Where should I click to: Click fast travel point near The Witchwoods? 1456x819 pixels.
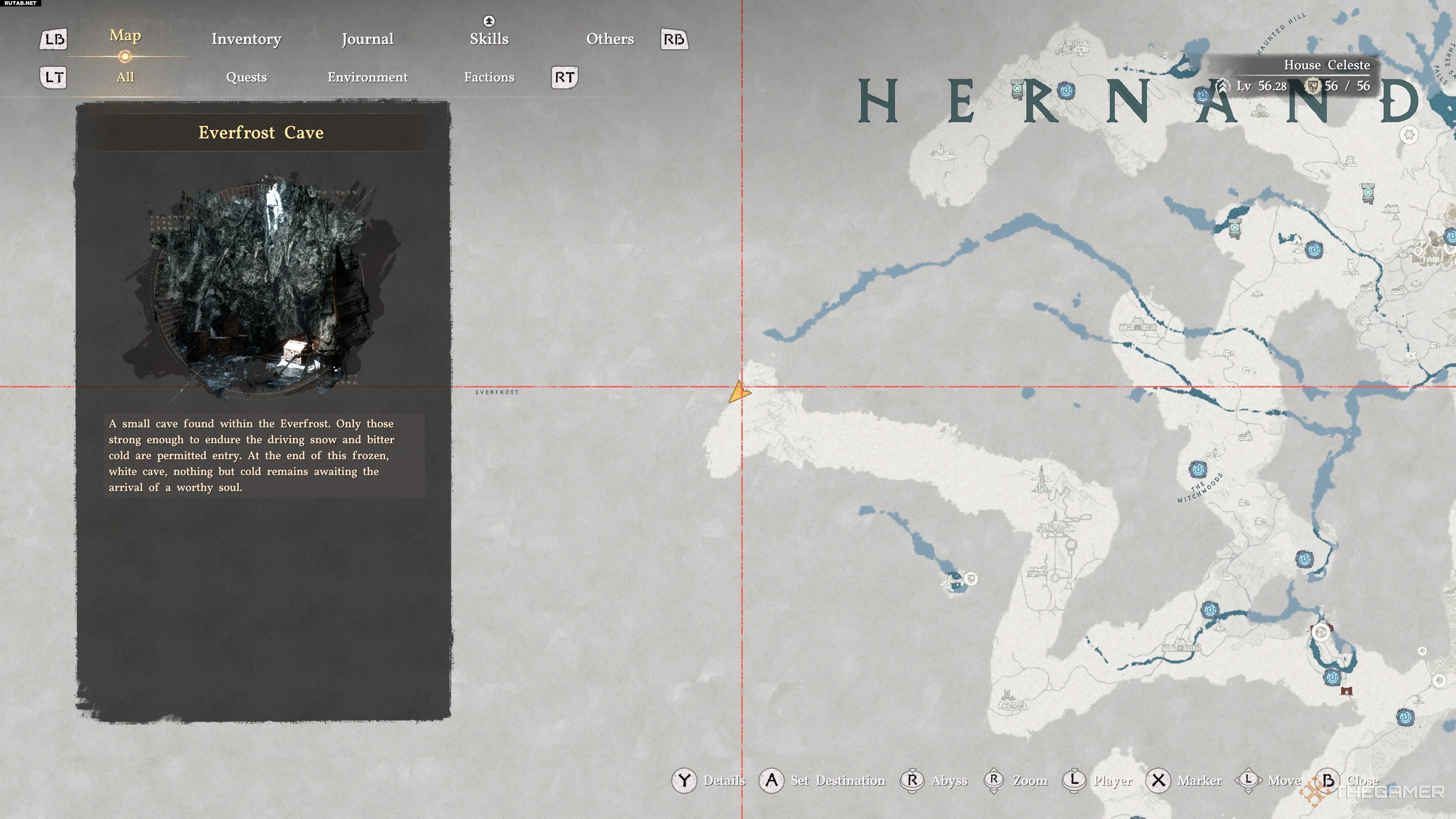click(x=1198, y=469)
